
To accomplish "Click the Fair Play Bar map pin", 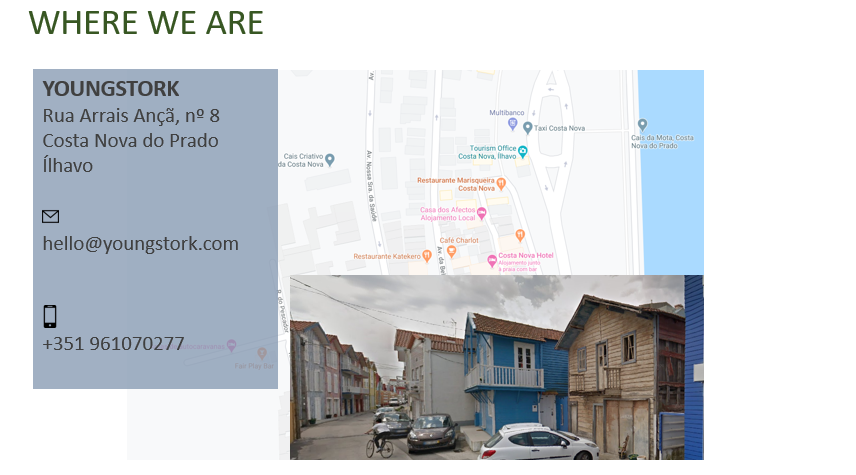I will pyautogui.click(x=262, y=353).
